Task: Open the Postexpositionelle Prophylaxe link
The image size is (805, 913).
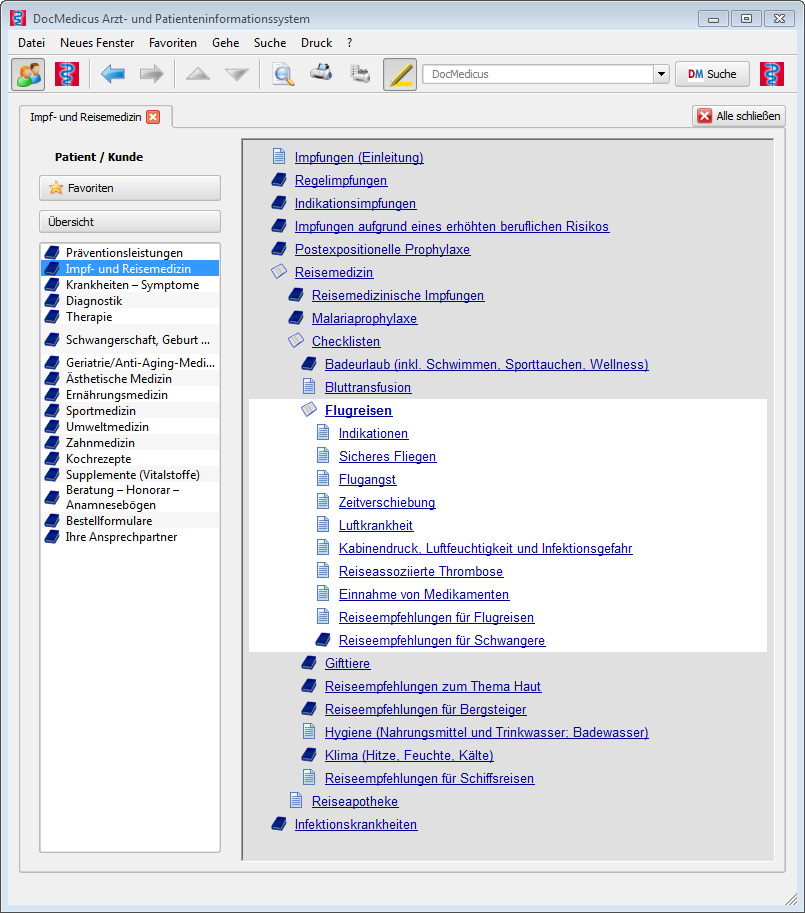Action: pos(382,249)
